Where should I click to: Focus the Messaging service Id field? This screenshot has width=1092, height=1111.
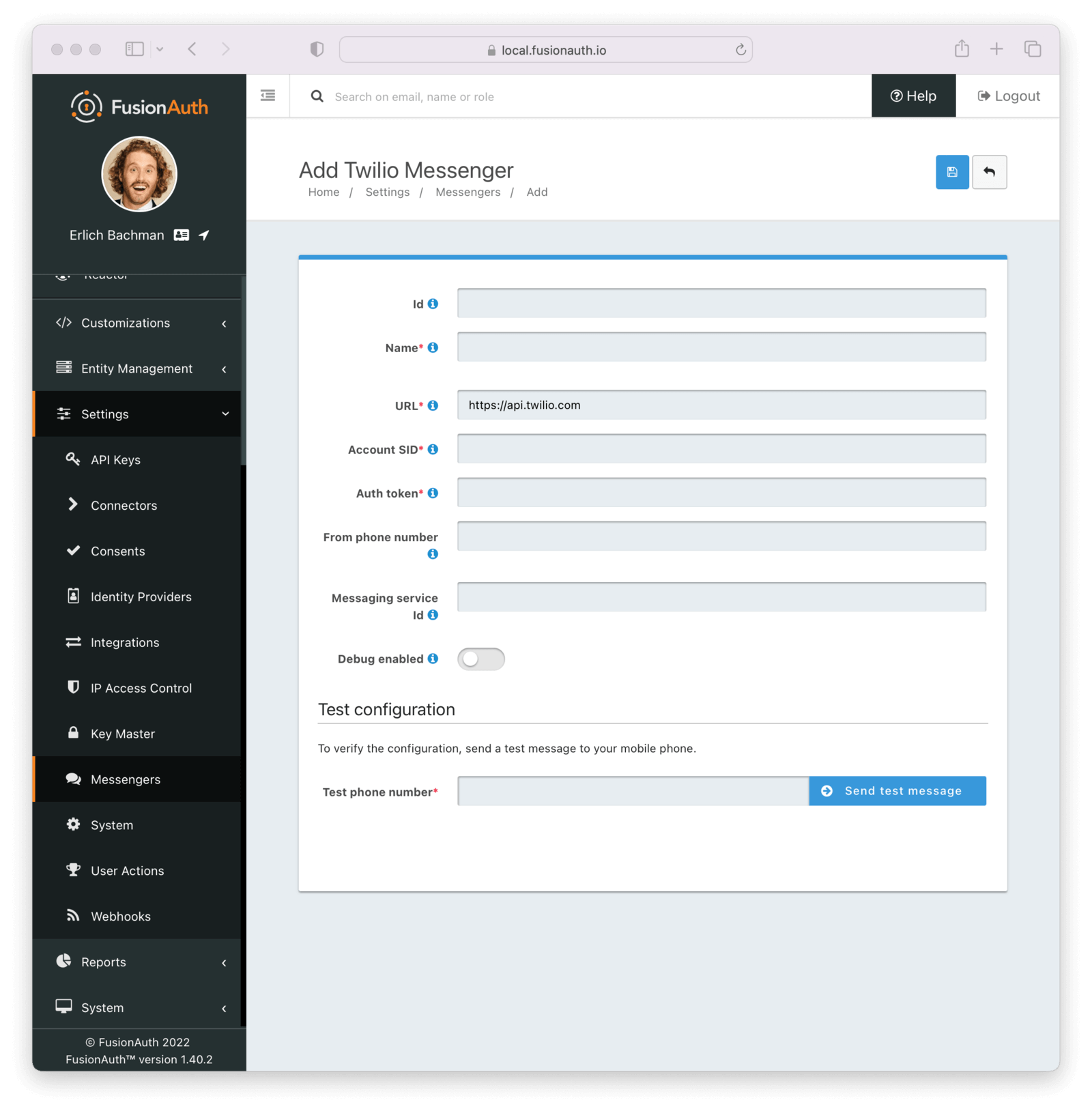(x=721, y=596)
